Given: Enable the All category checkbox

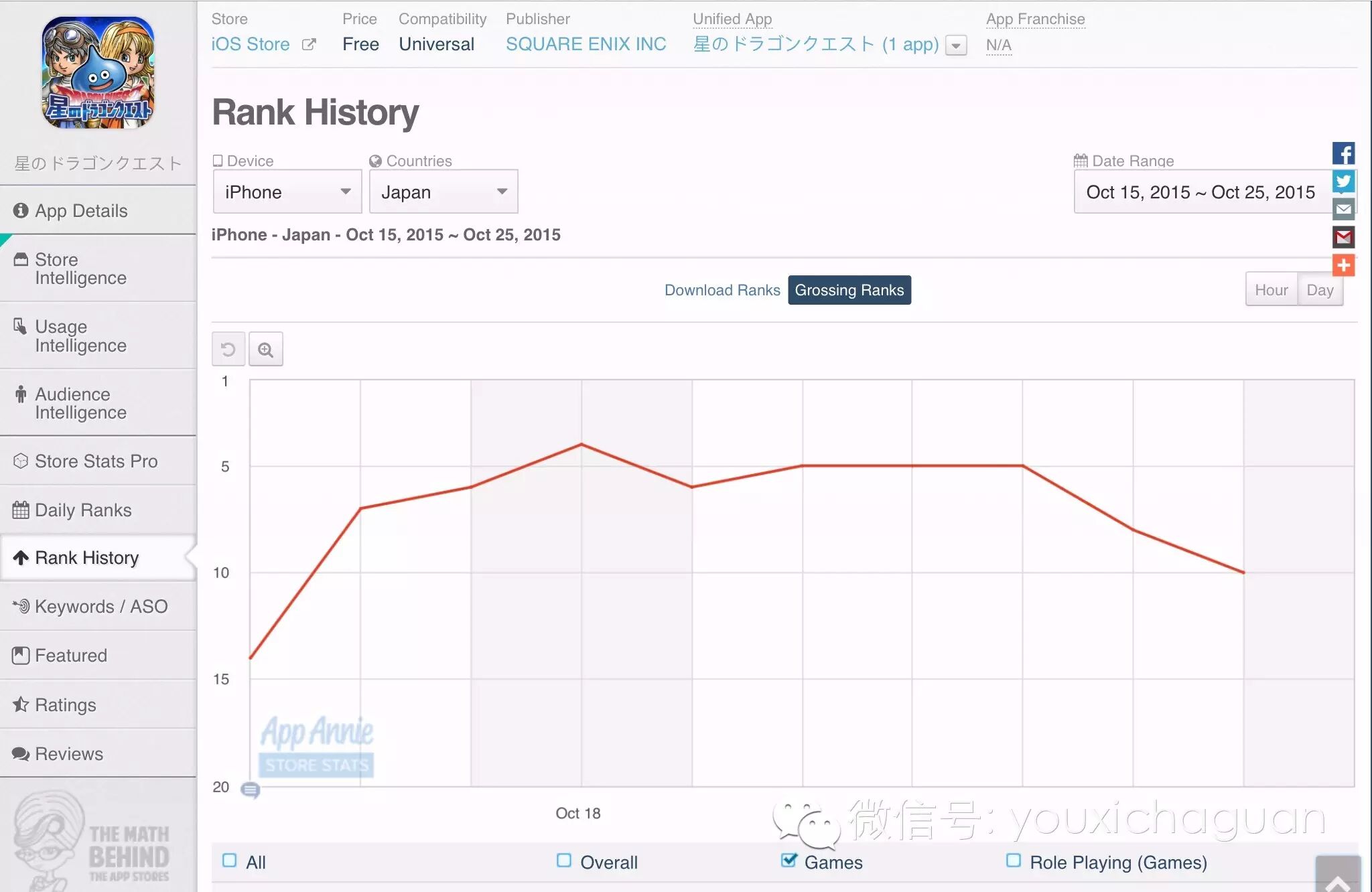Looking at the screenshot, I should [x=230, y=861].
